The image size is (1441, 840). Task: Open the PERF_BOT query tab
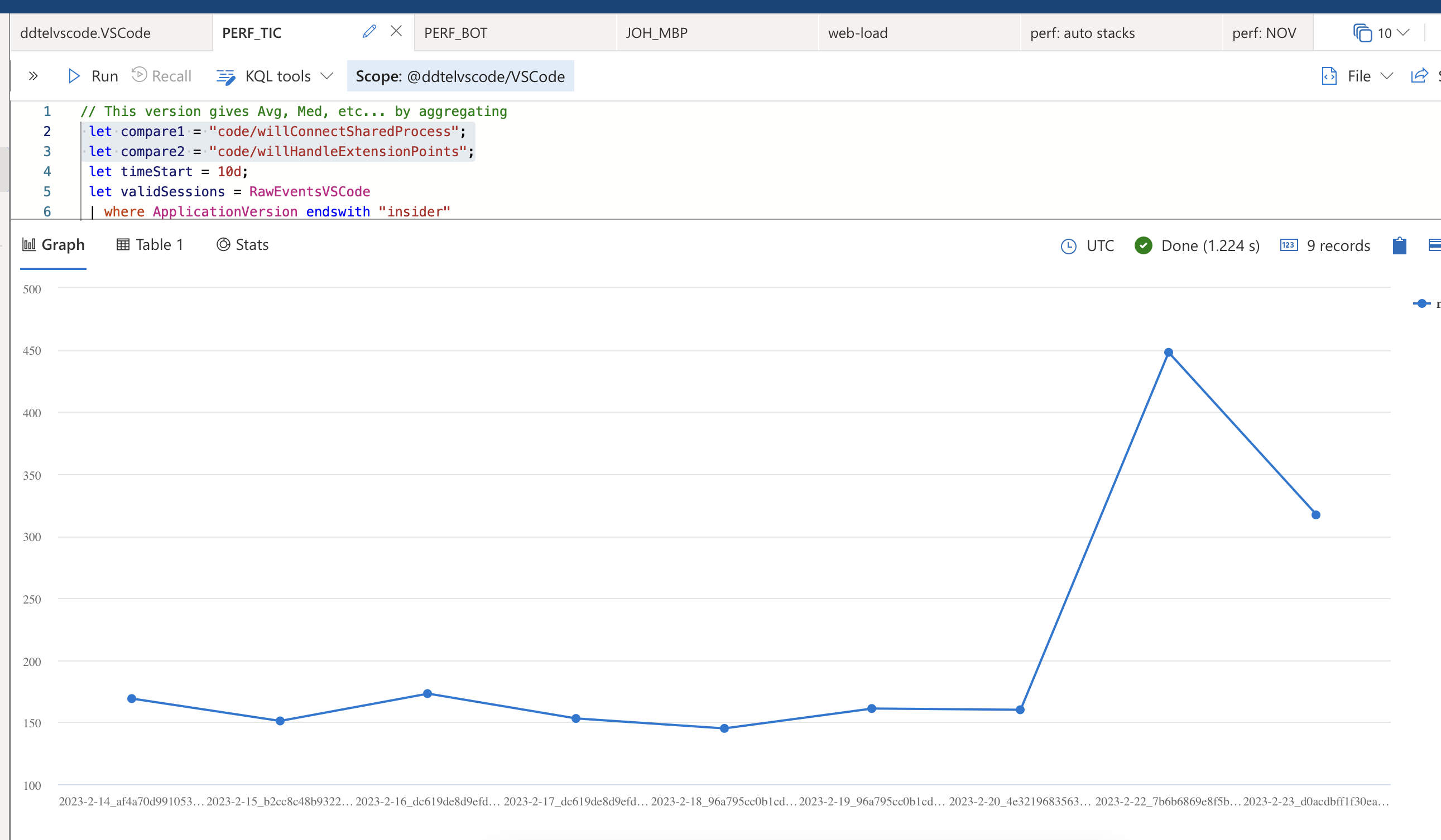[457, 32]
